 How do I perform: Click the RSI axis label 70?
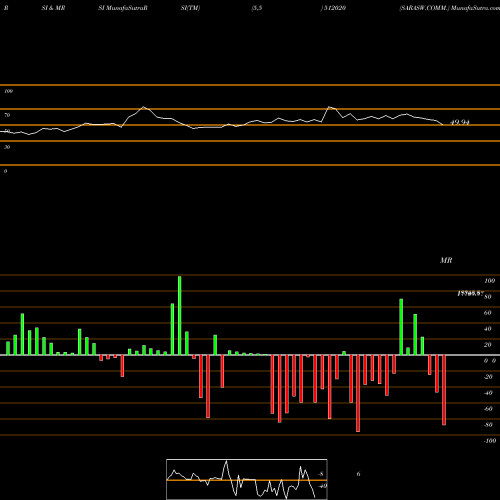tap(7, 115)
